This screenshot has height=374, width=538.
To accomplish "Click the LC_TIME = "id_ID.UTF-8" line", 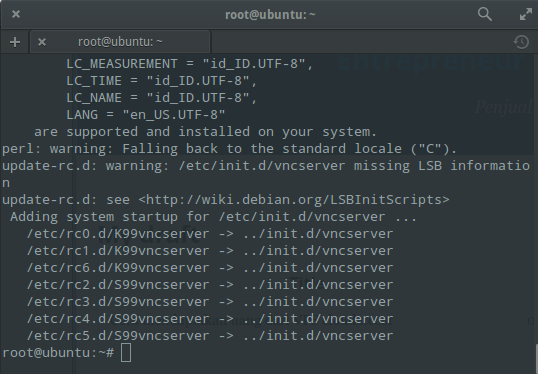I will click(x=162, y=81).
